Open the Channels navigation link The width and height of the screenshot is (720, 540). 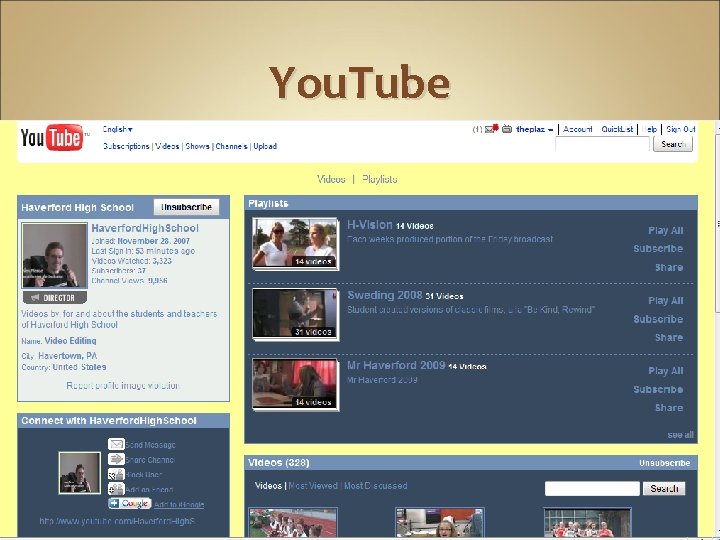pyautogui.click(x=231, y=146)
